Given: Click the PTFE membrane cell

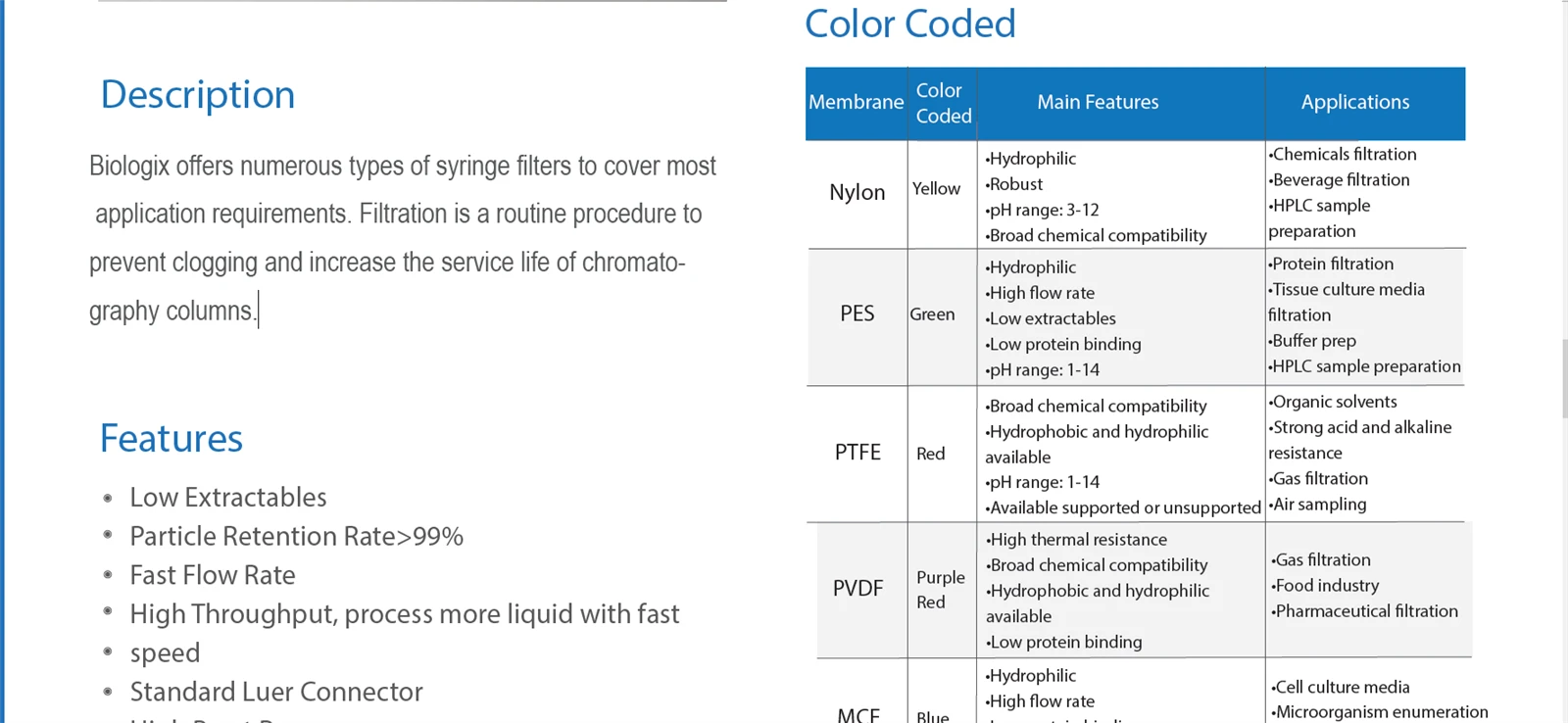Looking at the screenshot, I should (857, 453).
